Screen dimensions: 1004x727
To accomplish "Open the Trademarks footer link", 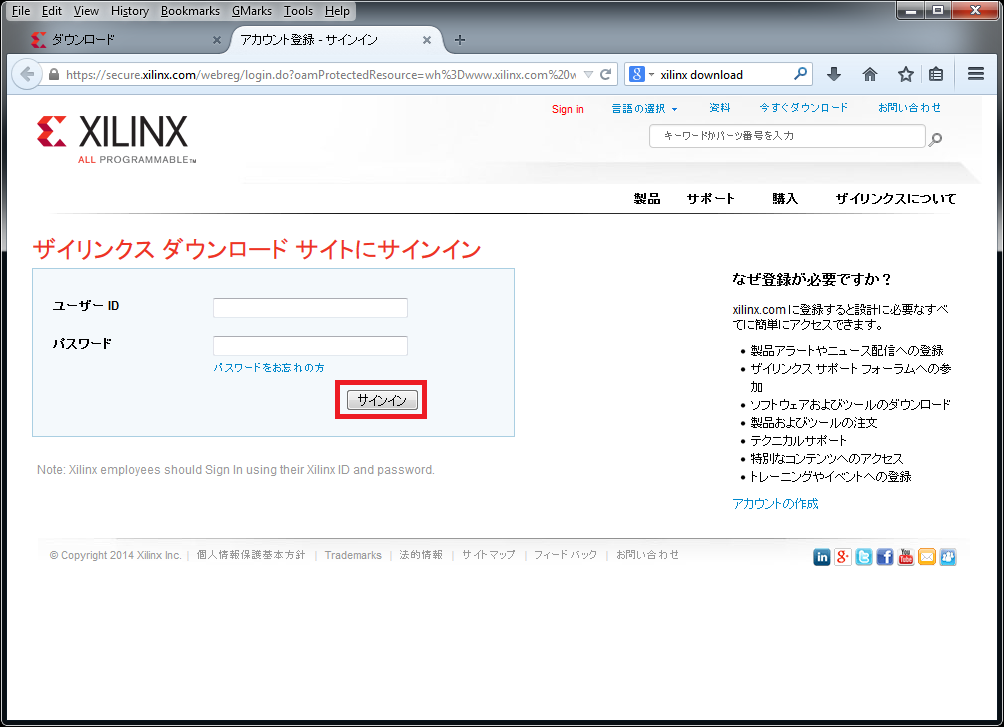I will pyautogui.click(x=353, y=555).
